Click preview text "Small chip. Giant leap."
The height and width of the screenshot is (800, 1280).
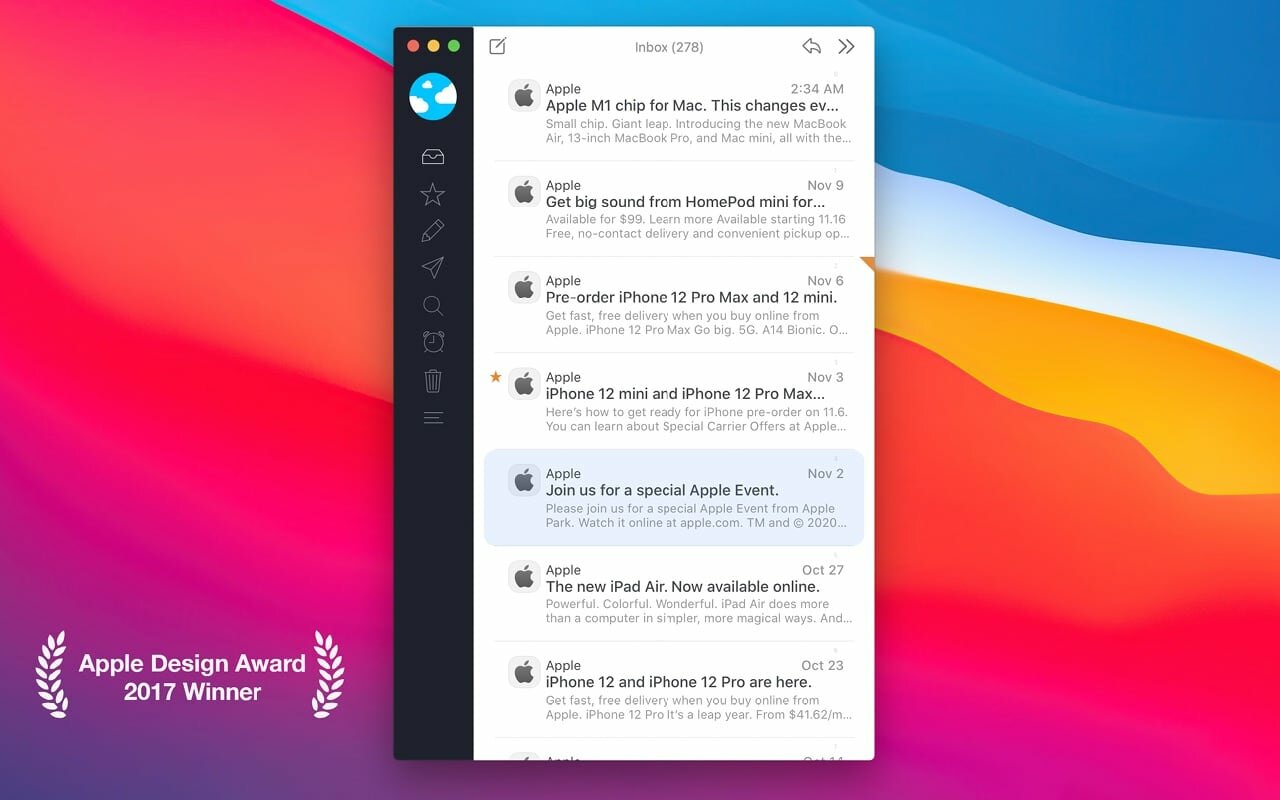click(x=608, y=124)
